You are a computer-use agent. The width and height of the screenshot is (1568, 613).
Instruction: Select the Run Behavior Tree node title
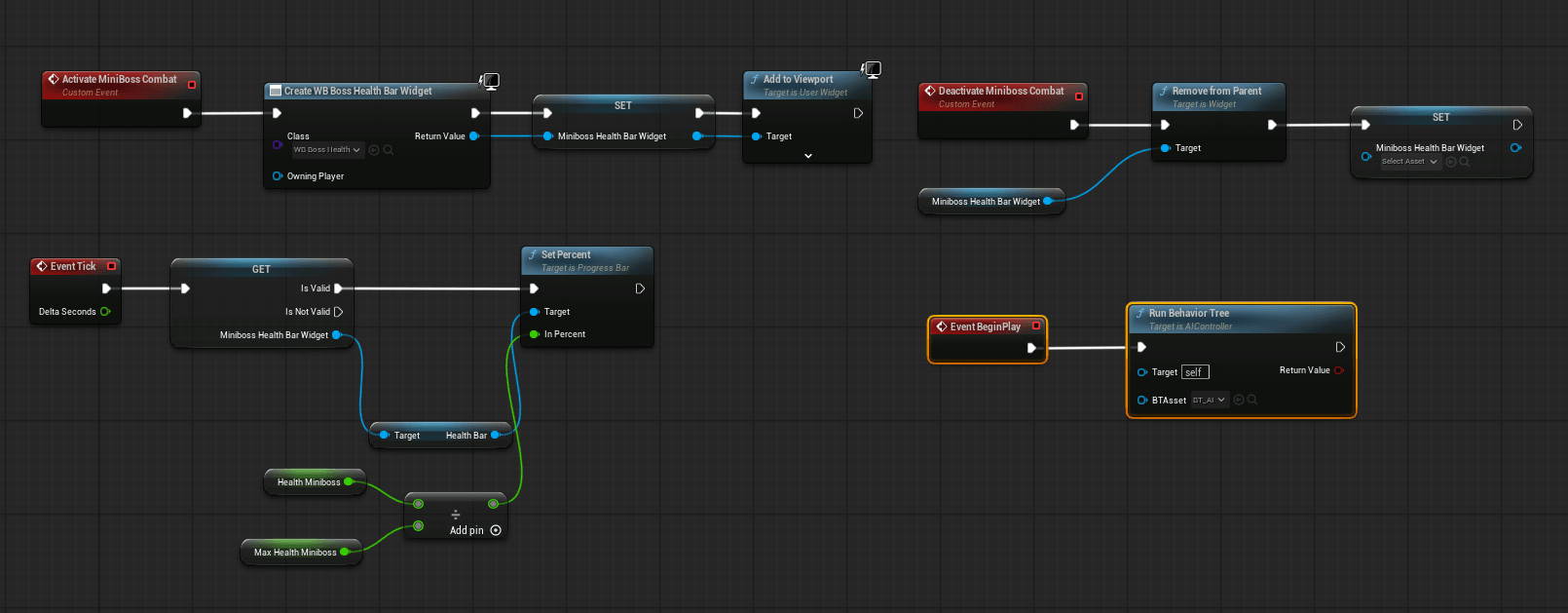[x=1189, y=313]
